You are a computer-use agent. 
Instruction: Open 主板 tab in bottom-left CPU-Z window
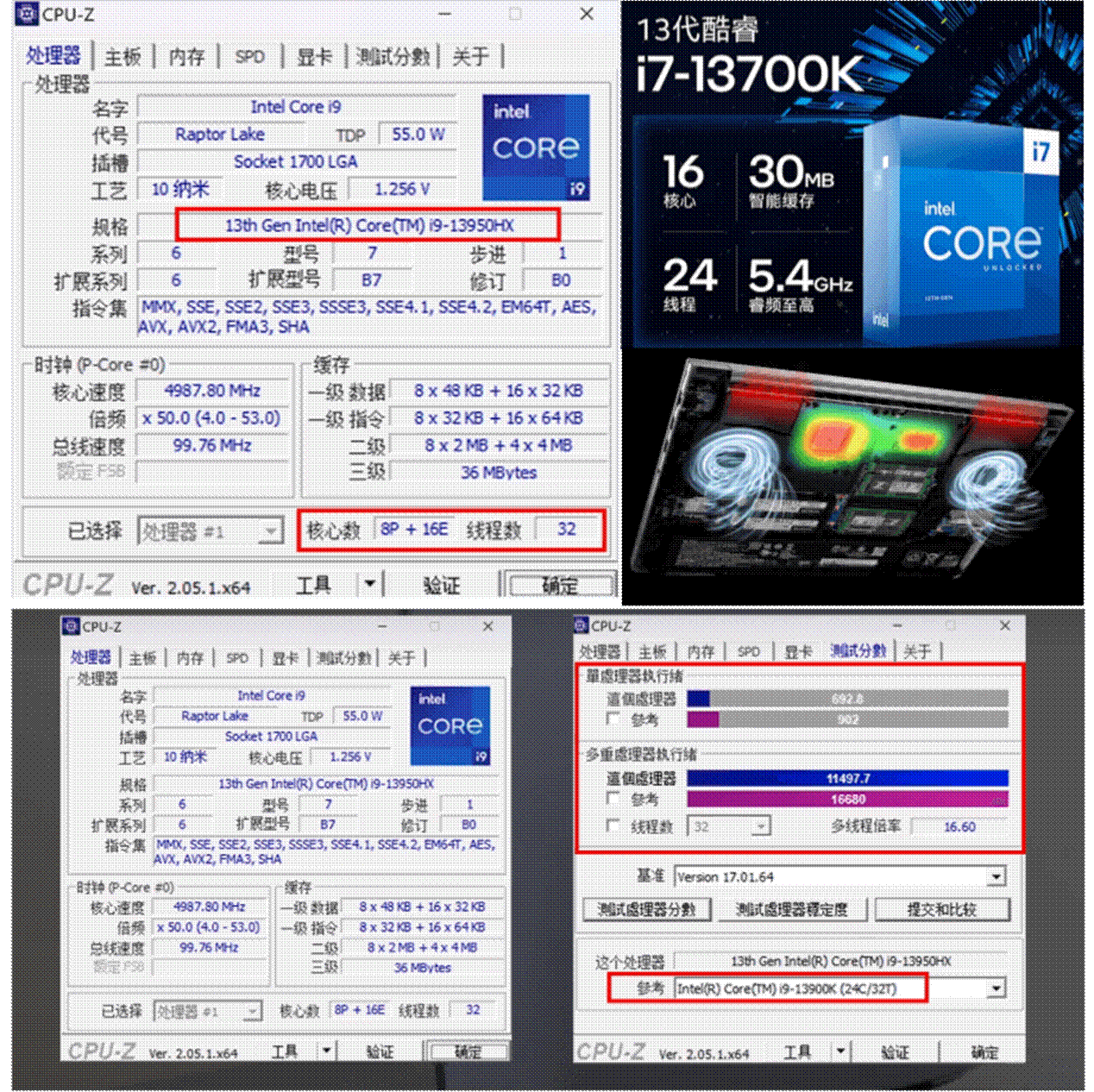142,658
